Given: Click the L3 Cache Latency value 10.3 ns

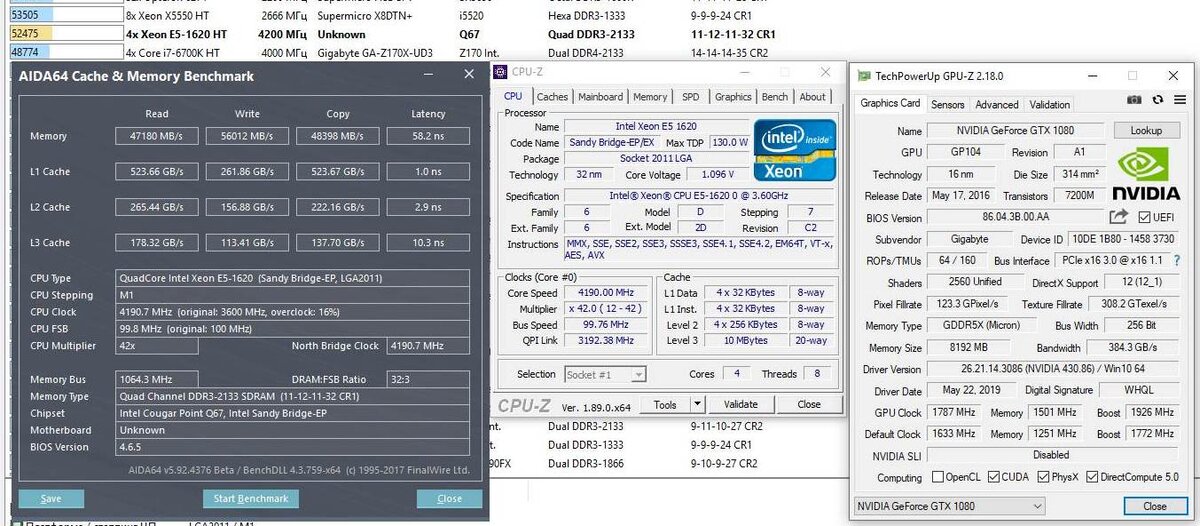Looking at the screenshot, I should coord(428,242).
